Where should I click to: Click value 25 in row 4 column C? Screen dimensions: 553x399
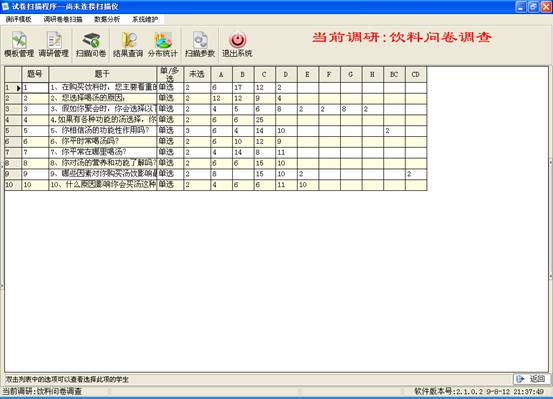pyautogui.click(x=264, y=120)
